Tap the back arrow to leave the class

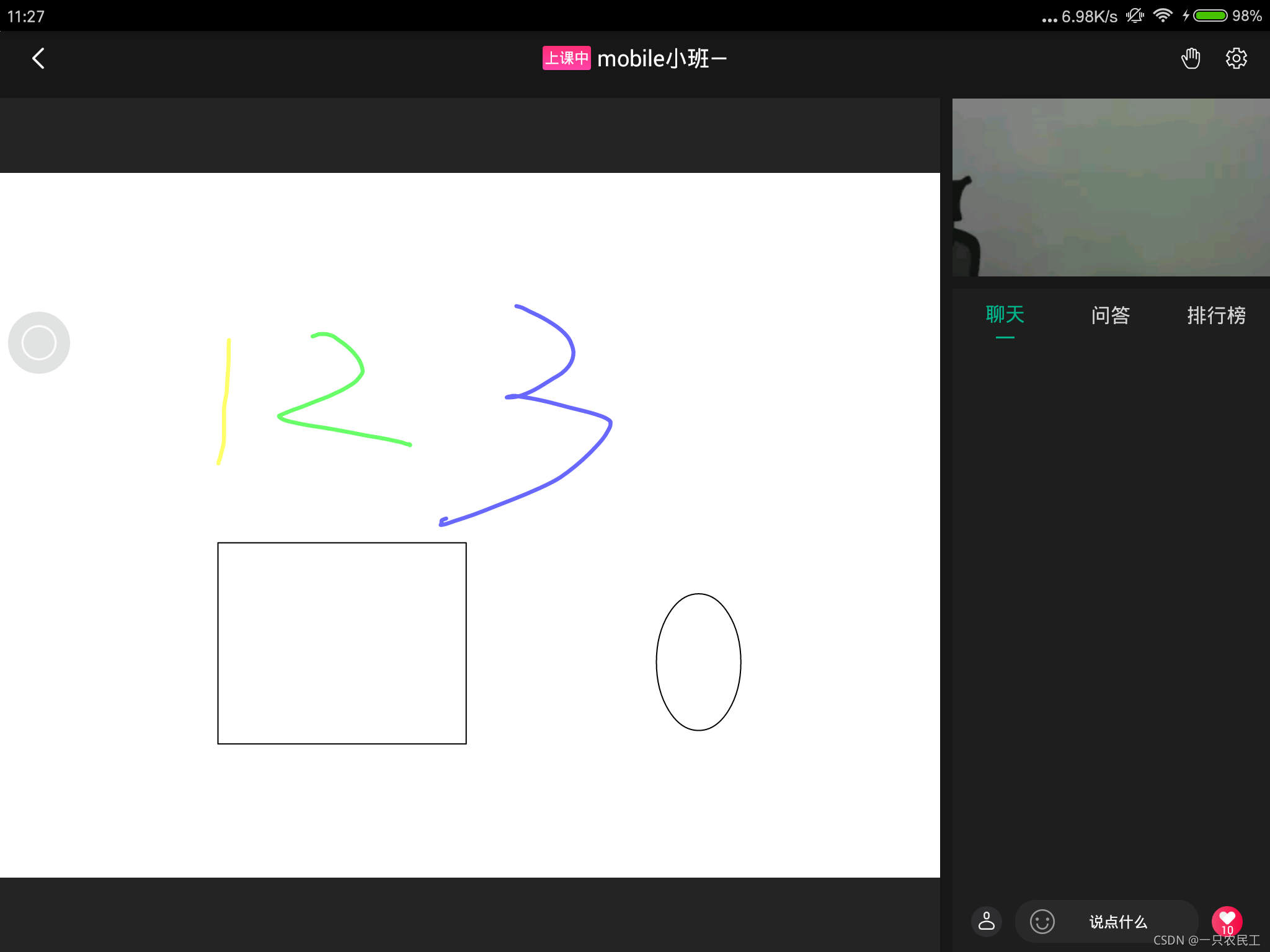coord(38,58)
